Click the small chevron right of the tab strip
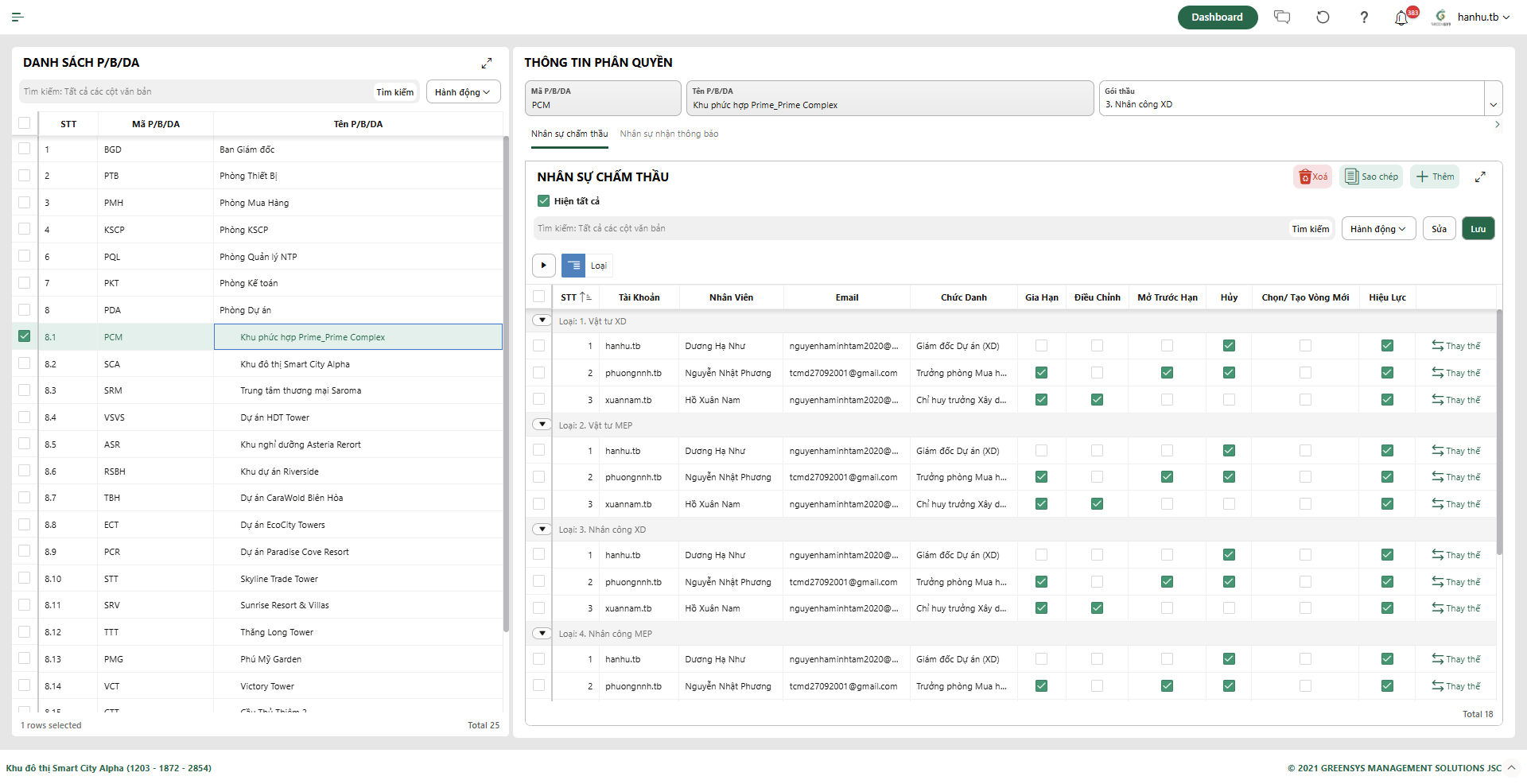The height and width of the screenshot is (784, 1527). pyautogui.click(x=1497, y=125)
